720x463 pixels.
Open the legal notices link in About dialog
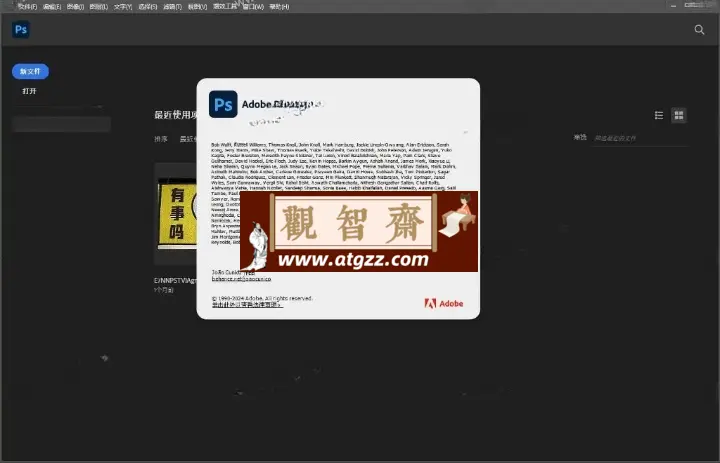pyautogui.click(x=247, y=305)
